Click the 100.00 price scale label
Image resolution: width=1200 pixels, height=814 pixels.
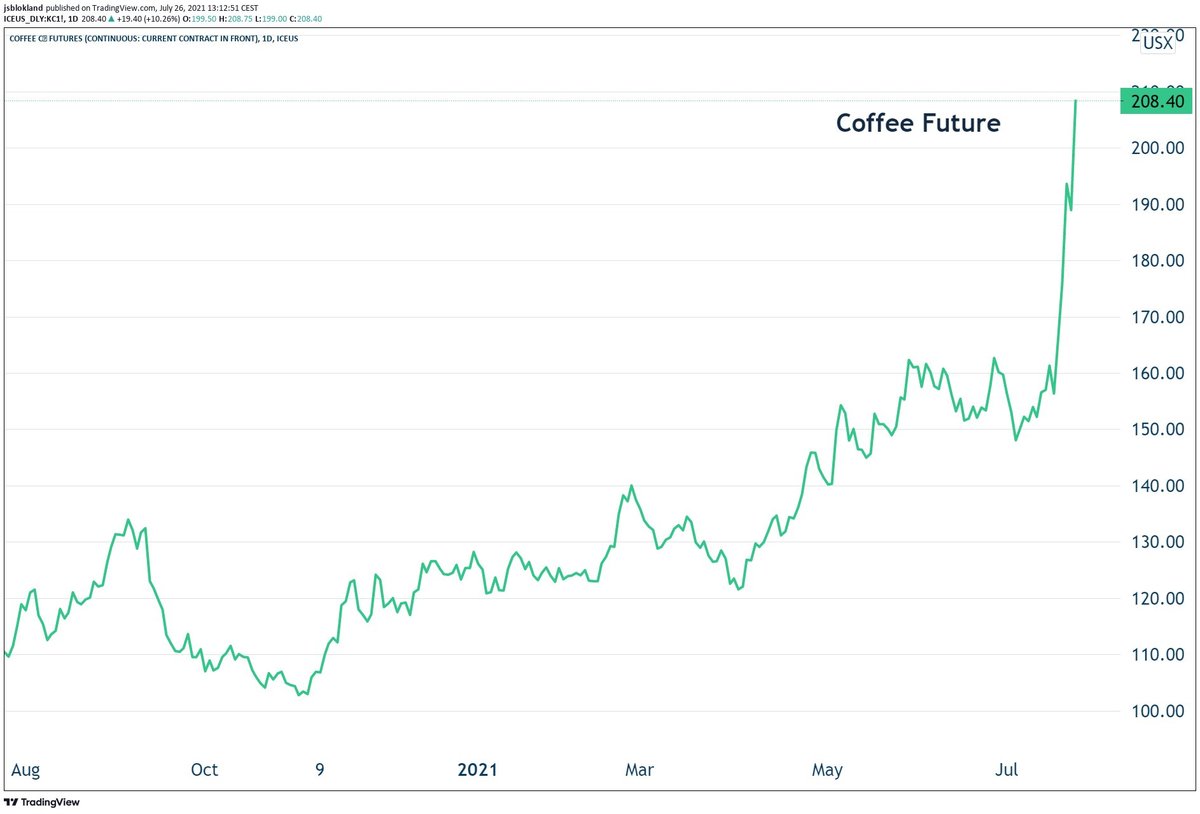pyautogui.click(x=1158, y=712)
